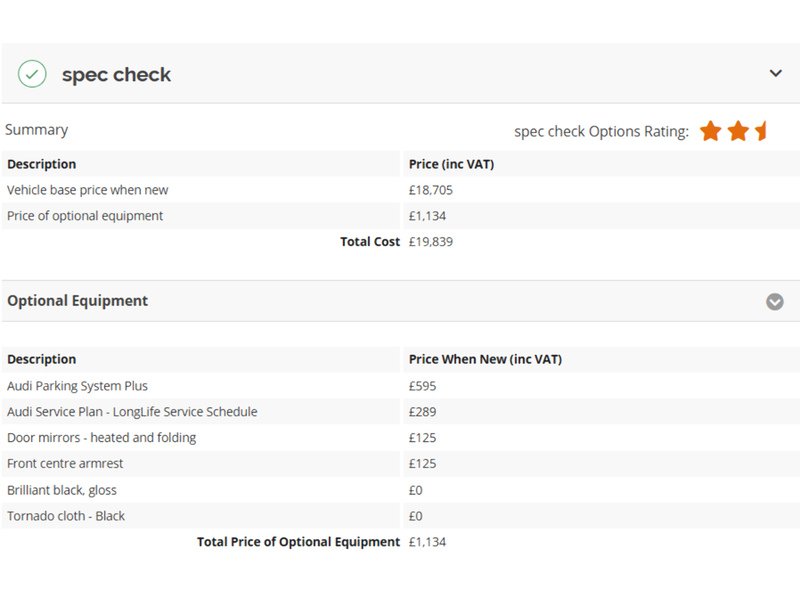The image size is (800, 600).
Task: Select the Front centre armrest row
Action: 65,464
